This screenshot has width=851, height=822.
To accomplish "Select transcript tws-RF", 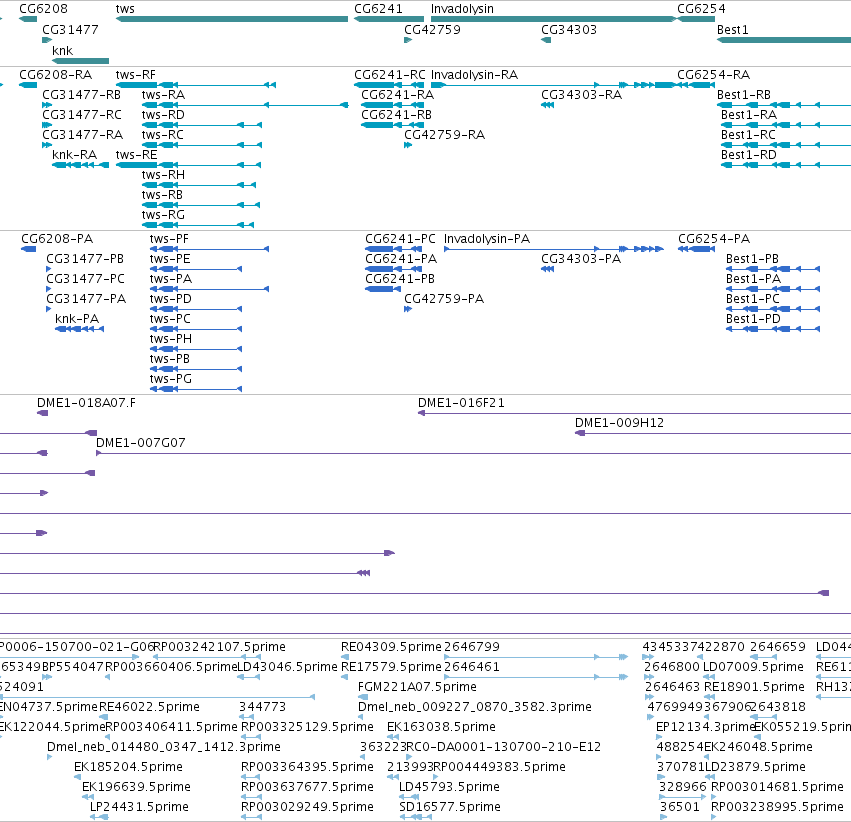I will click(x=196, y=85).
